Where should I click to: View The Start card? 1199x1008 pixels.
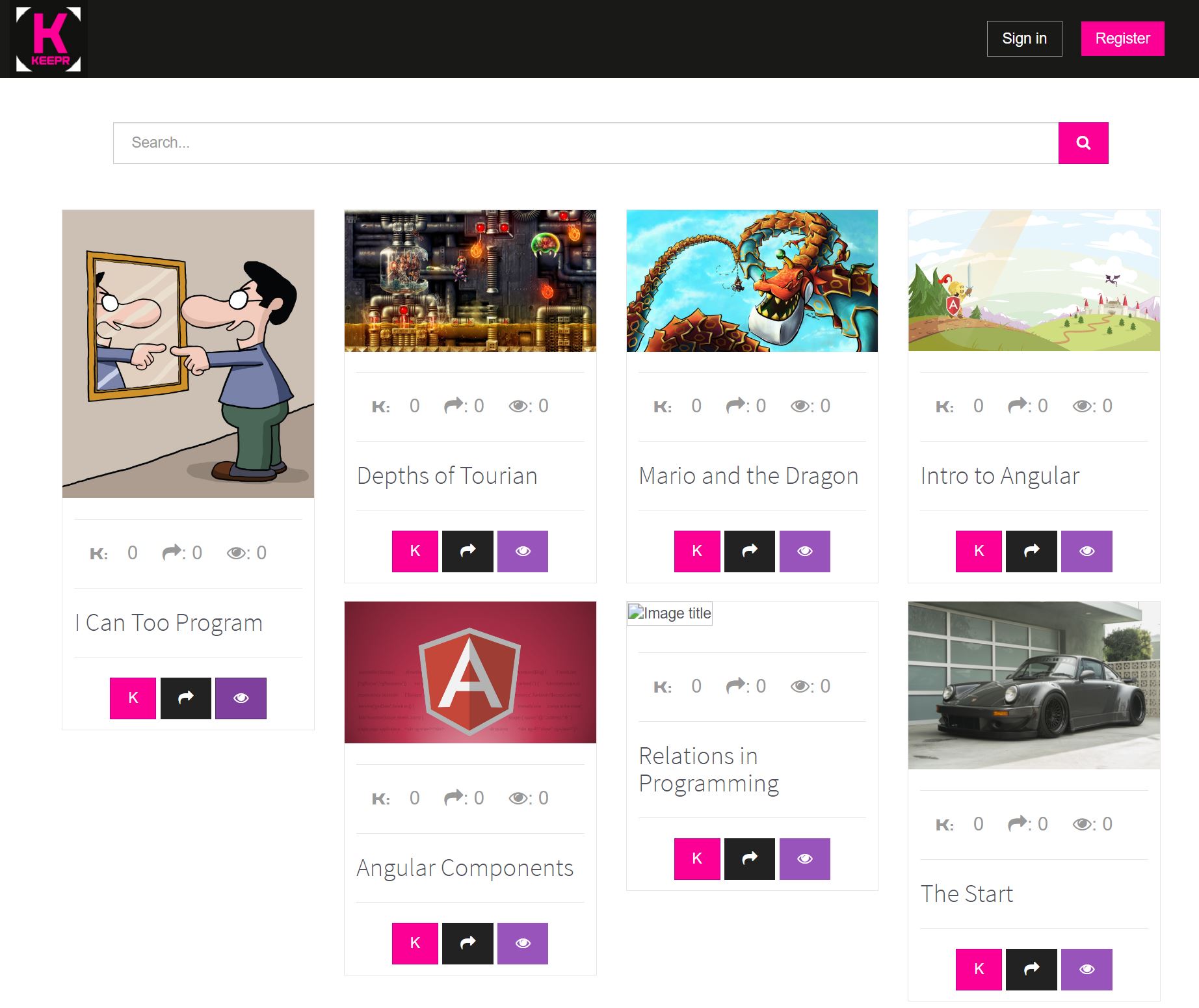[1087, 970]
